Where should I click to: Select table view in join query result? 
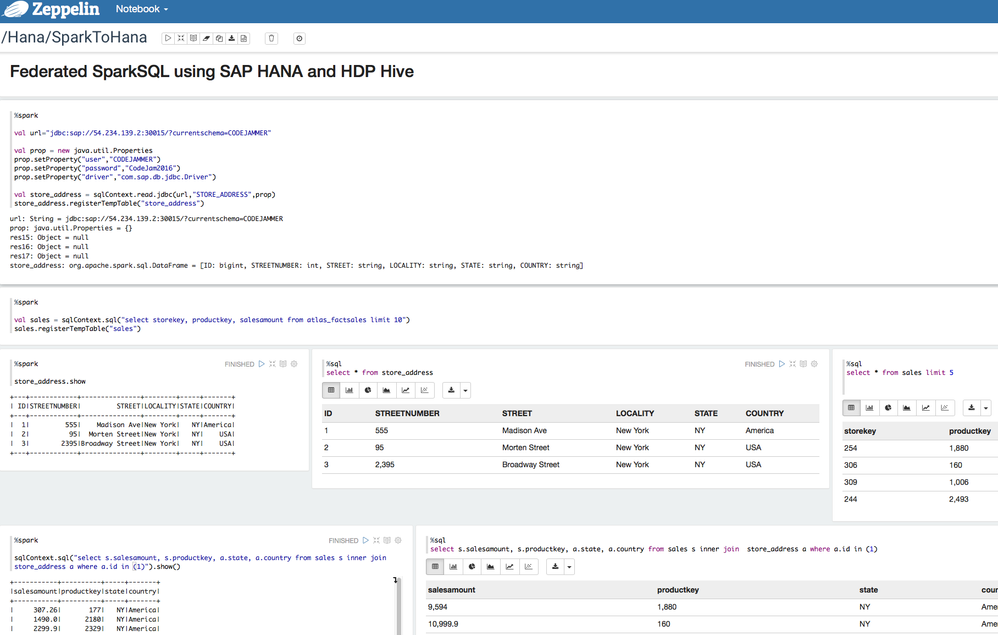[435, 567]
